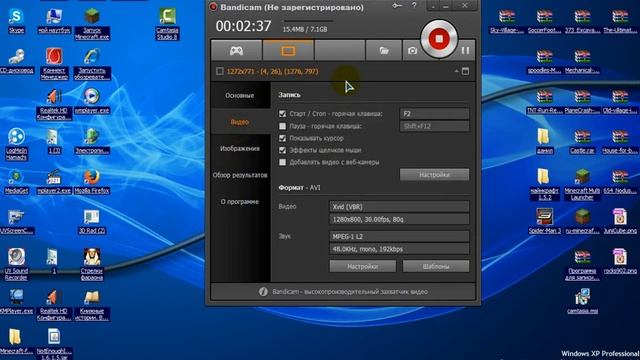Open Коннект Менеджер desktop icon

click(54, 64)
